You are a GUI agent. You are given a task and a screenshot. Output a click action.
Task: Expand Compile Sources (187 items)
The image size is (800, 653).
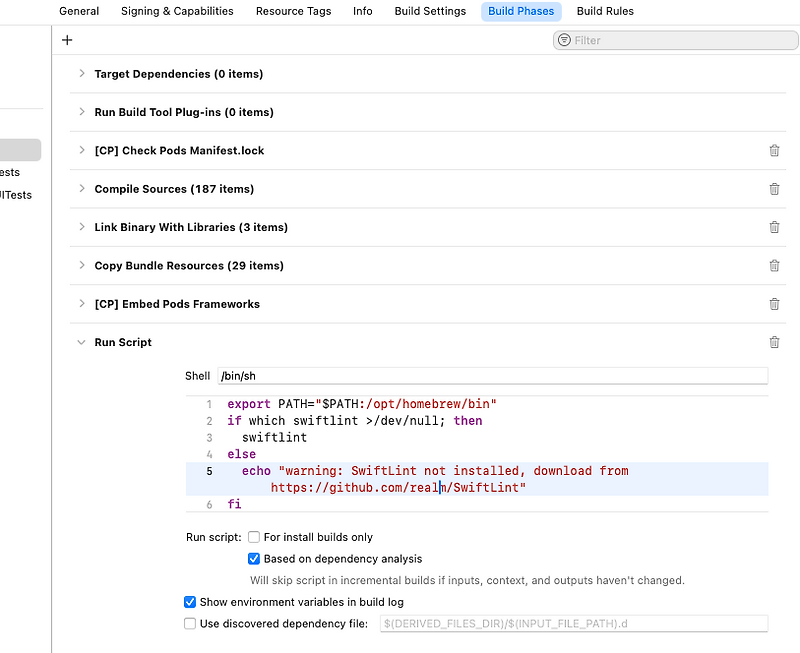(82, 189)
